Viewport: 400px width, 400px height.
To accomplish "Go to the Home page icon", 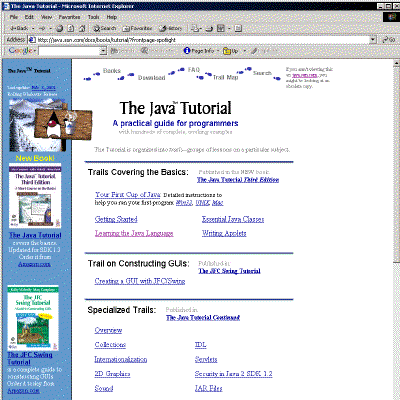I will click(x=82, y=29).
